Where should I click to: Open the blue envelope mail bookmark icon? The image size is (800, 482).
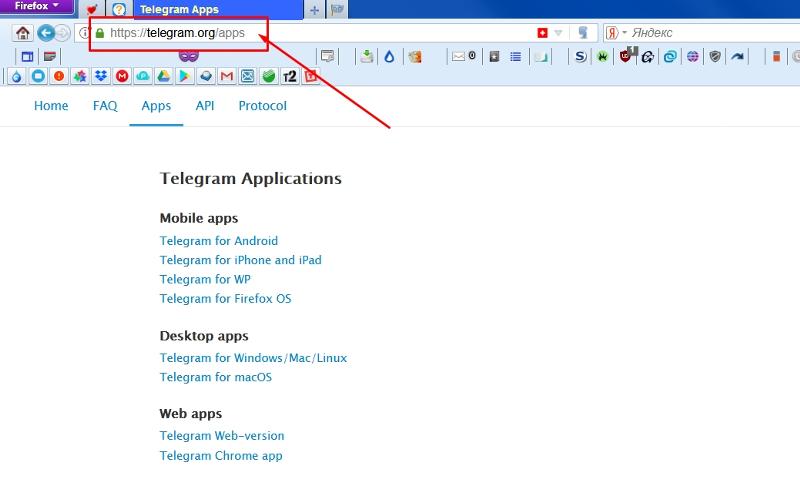click(247, 77)
